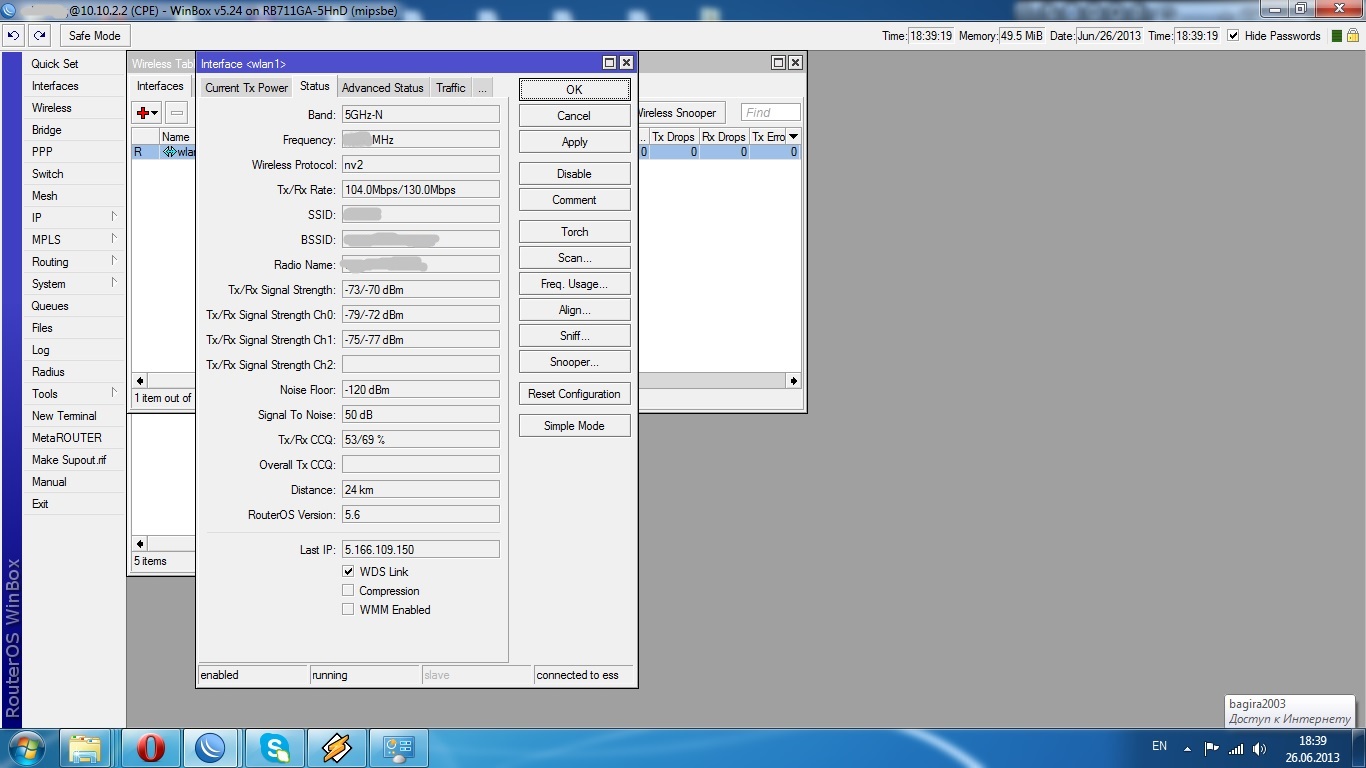
Task: Click the Cancel button
Action: pyautogui.click(x=574, y=116)
